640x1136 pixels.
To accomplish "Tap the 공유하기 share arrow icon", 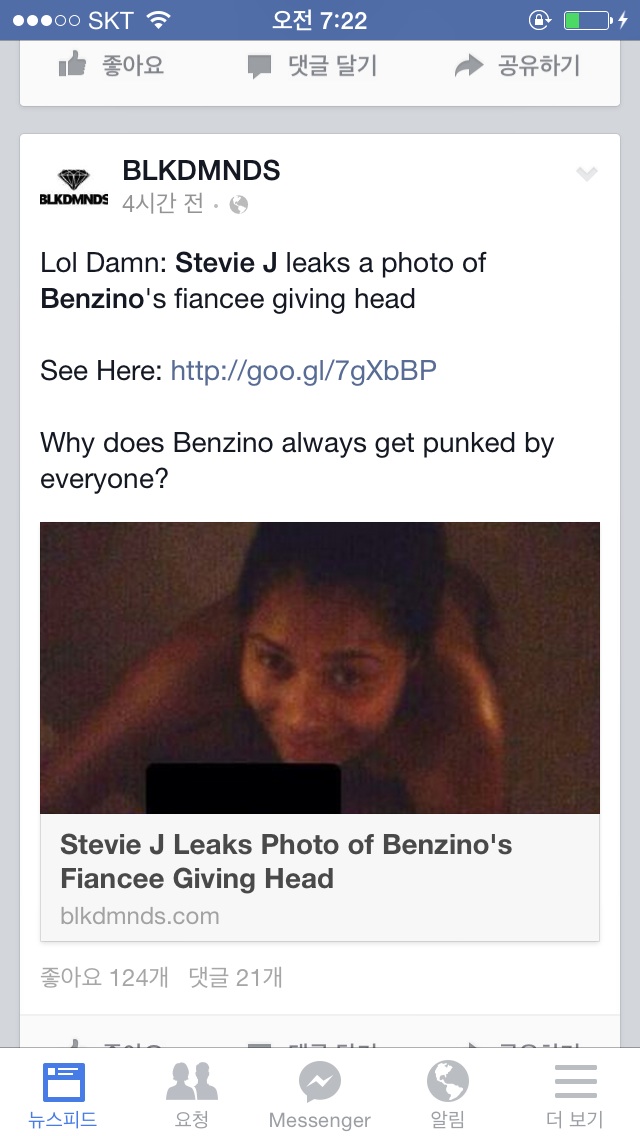I will [468, 67].
